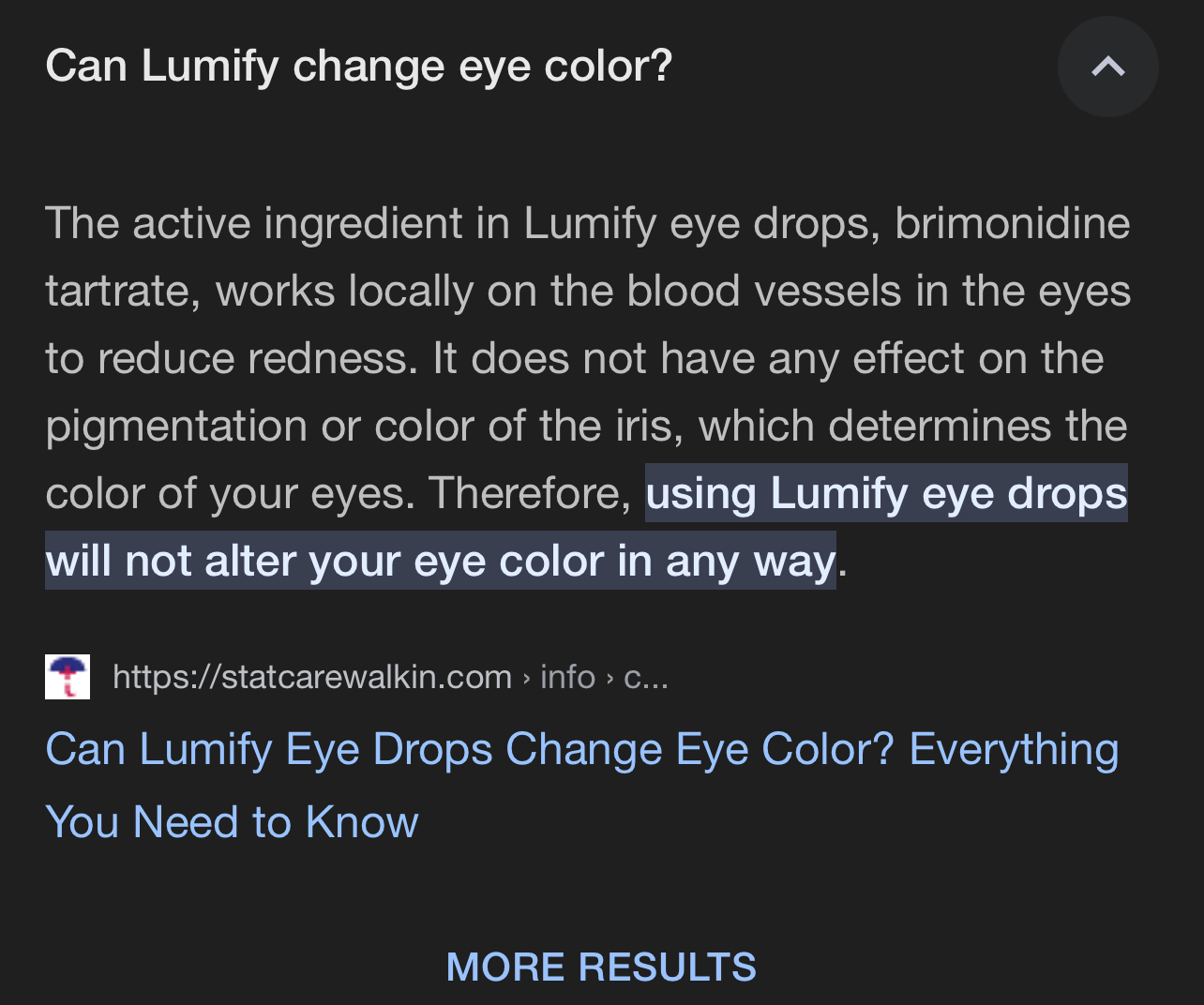This screenshot has height=1005, width=1204.
Task: Open 'Can Lumify Eye Drops Change Eye Color?' link
Action: coord(470,750)
